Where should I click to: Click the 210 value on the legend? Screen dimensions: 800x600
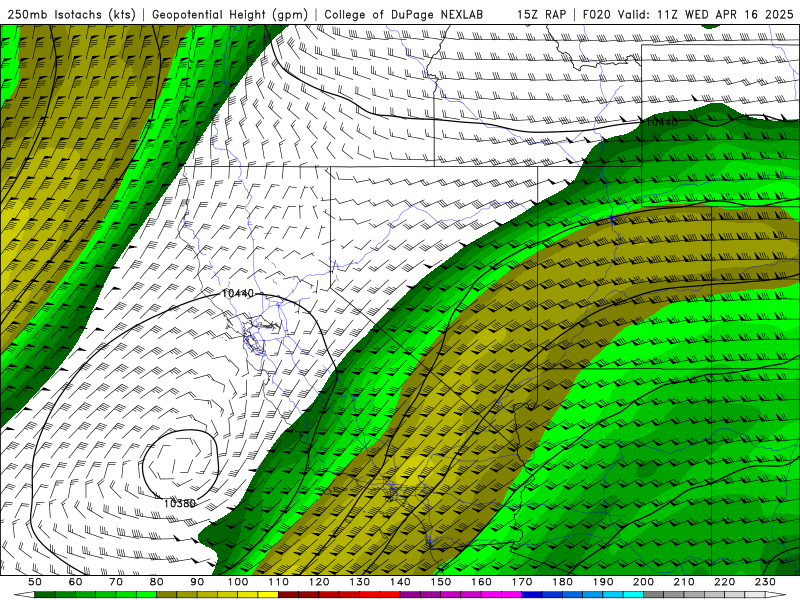pyautogui.click(x=684, y=582)
